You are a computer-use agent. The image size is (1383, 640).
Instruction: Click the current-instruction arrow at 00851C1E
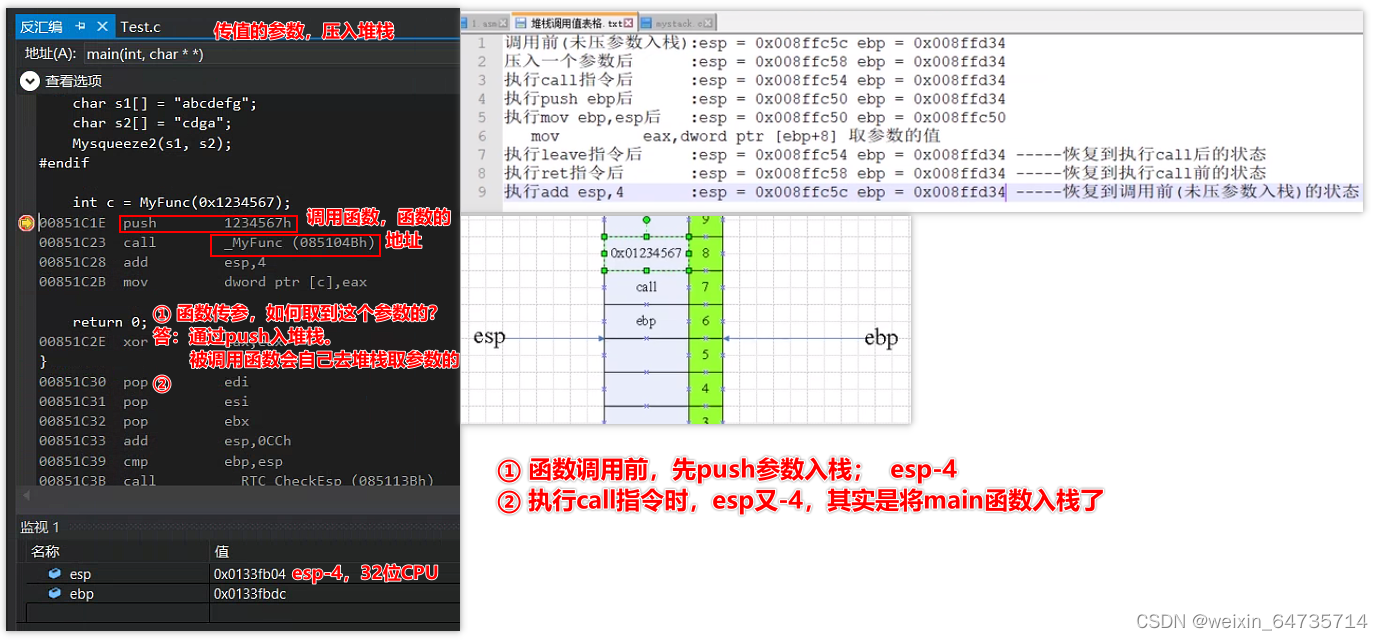click(x=26, y=223)
